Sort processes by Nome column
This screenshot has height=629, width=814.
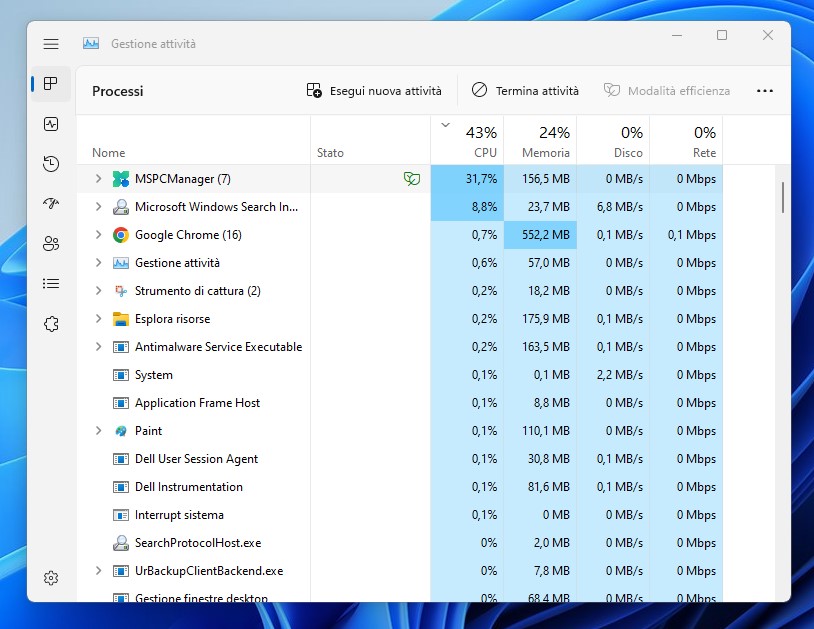pos(193,140)
